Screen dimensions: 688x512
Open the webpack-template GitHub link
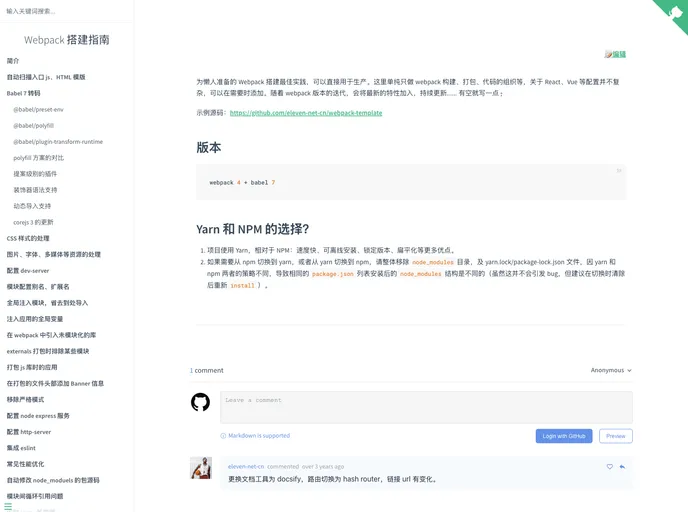(x=306, y=113)
